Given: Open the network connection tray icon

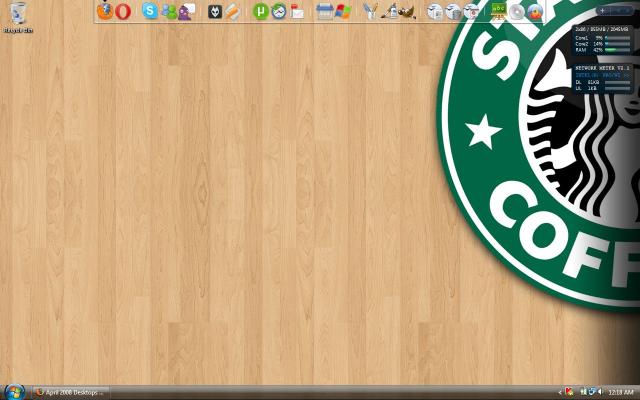Looking at the screenshot, I should click(591, 392).
